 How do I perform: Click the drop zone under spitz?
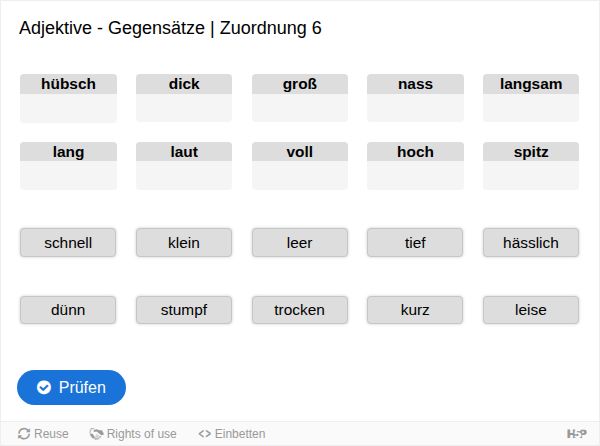[531, 175]
